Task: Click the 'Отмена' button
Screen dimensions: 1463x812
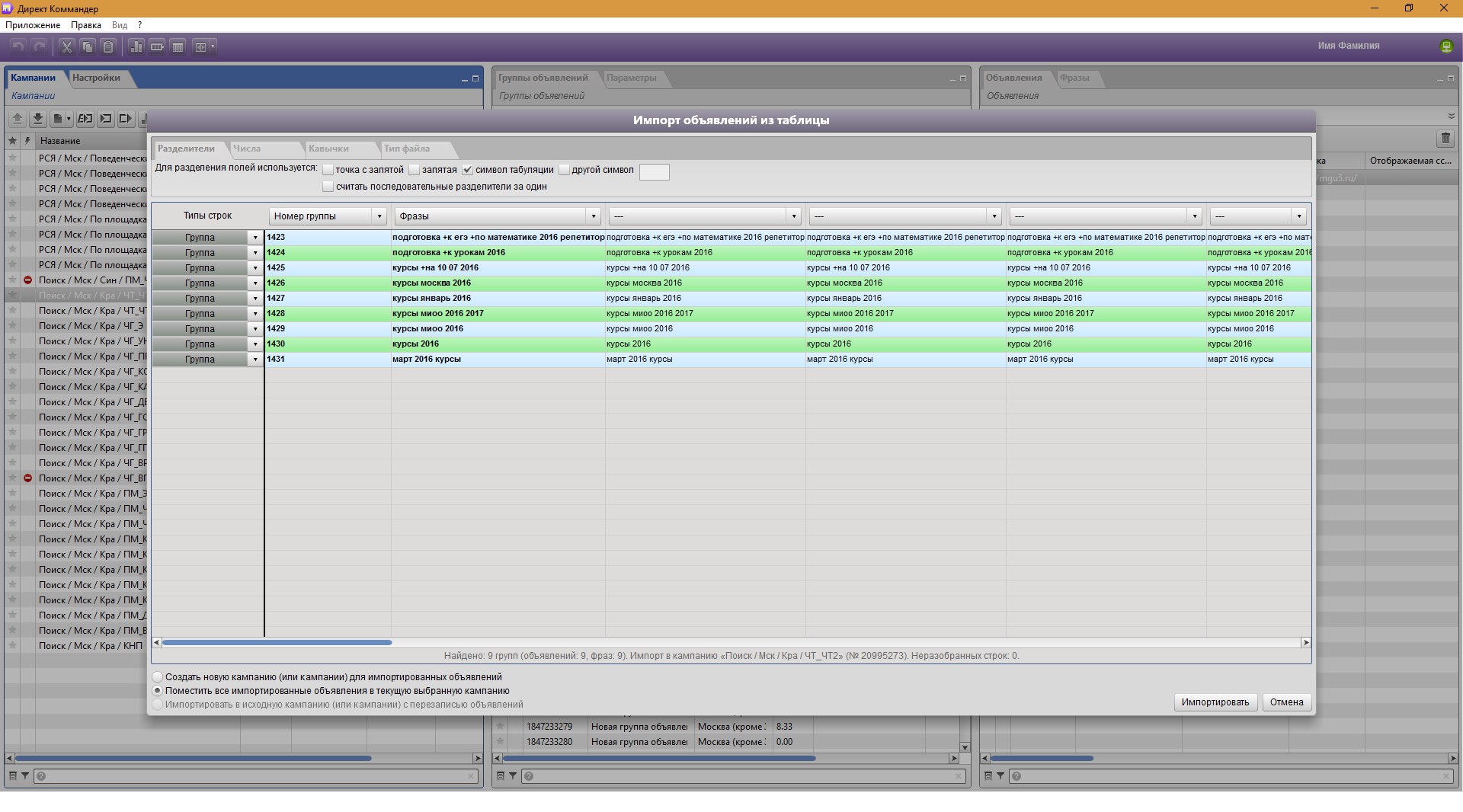Action: coord(1286,702)
